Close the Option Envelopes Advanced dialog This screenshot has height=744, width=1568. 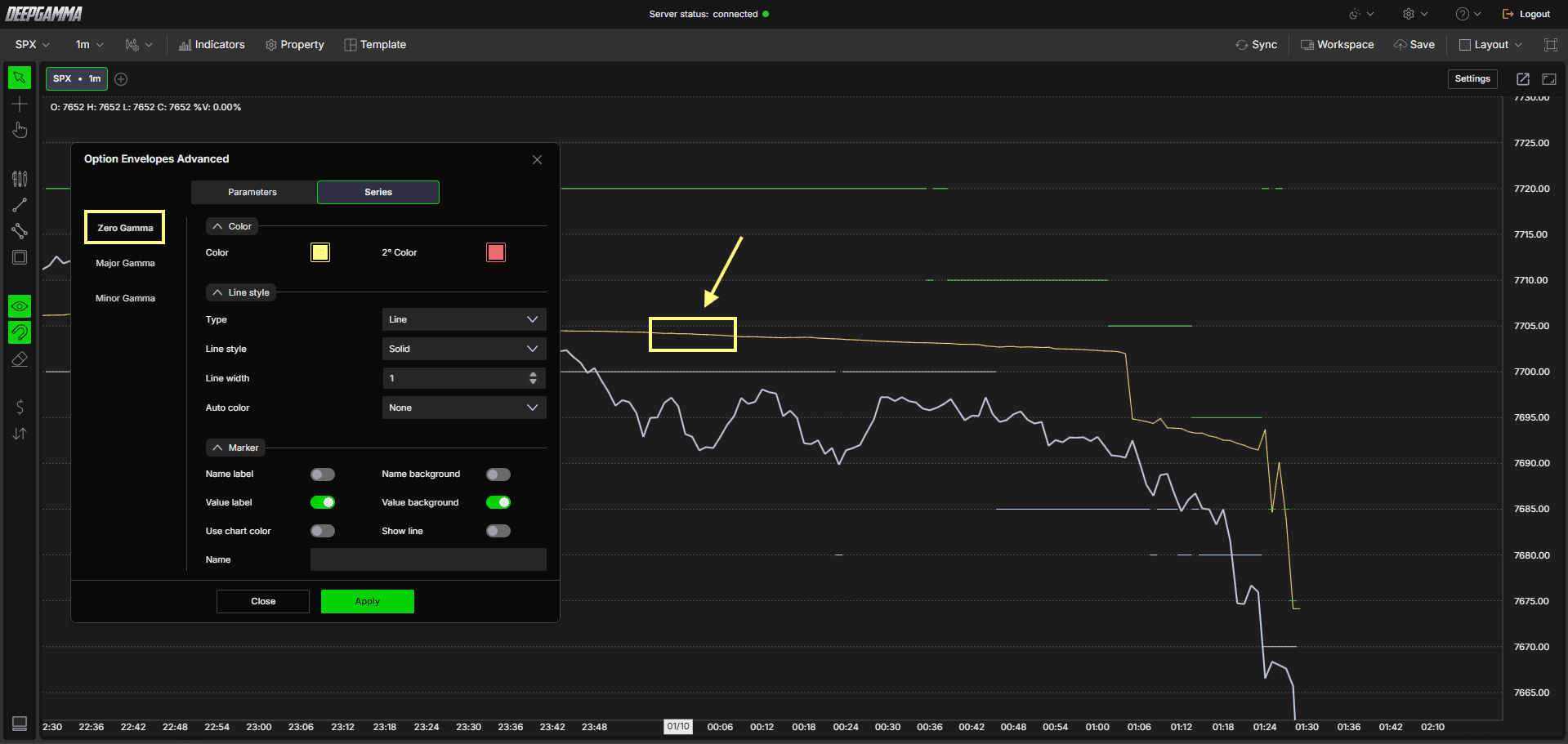(537, 159)
